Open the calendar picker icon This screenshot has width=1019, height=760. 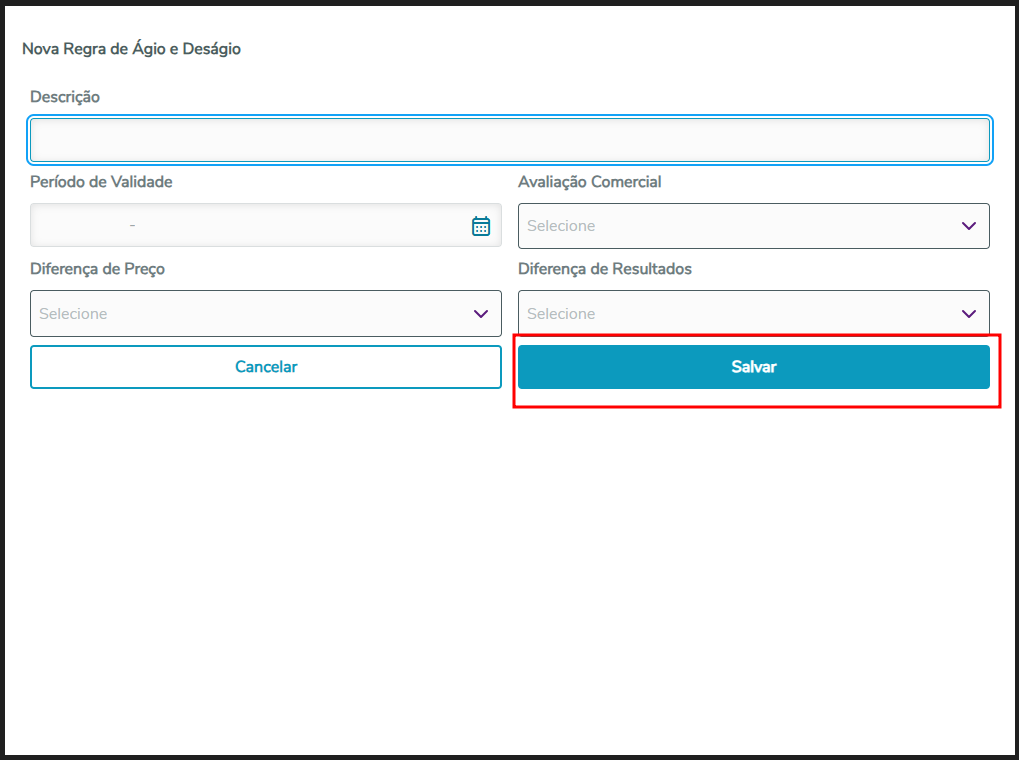tap(481, 226)
